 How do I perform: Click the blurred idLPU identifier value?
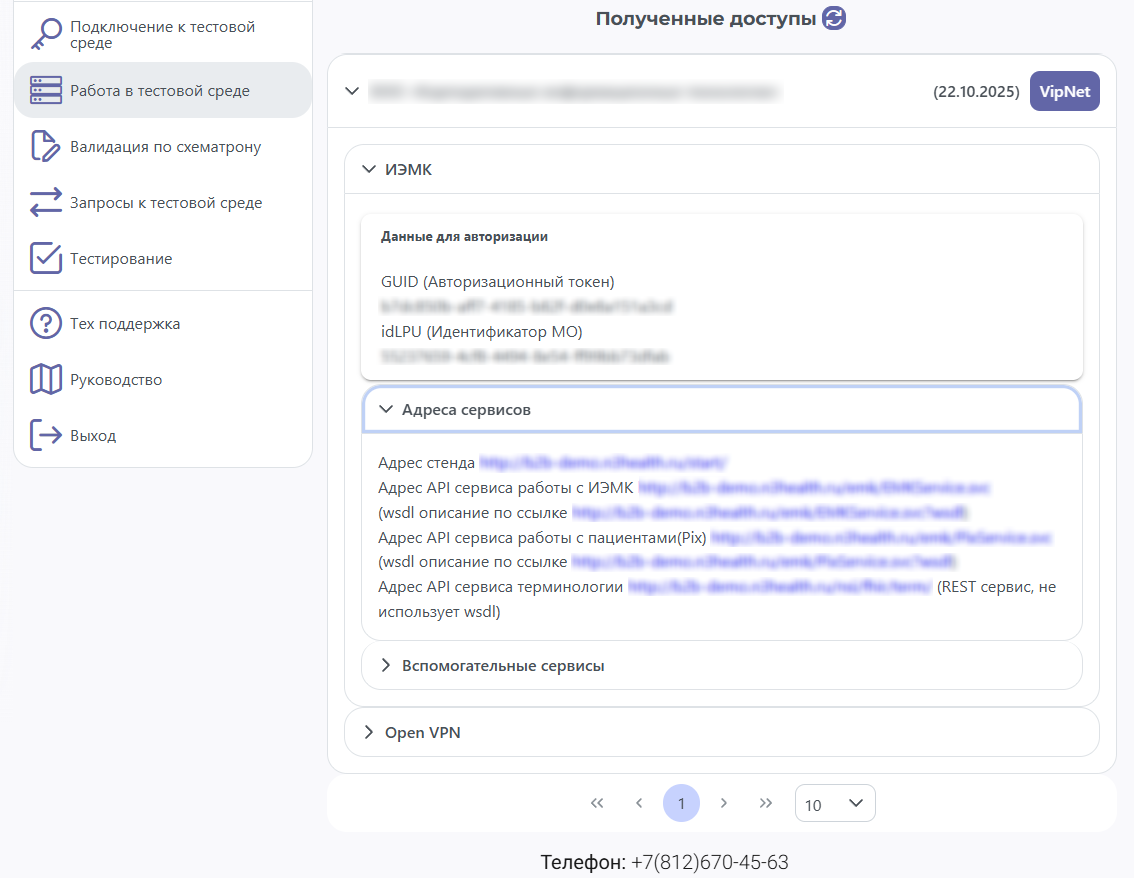click(525, 356)
